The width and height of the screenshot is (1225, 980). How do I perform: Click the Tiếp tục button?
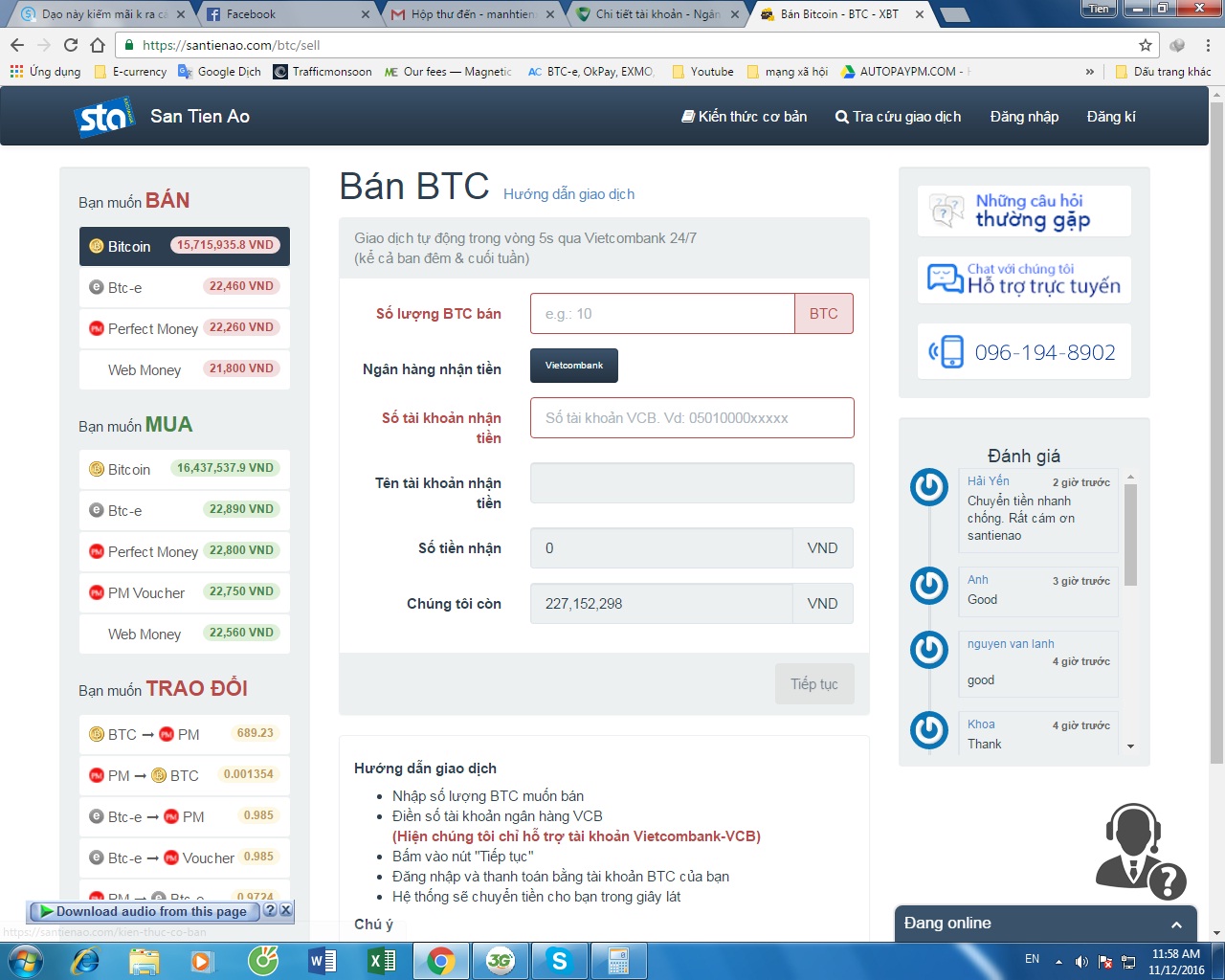coord(814,684)
